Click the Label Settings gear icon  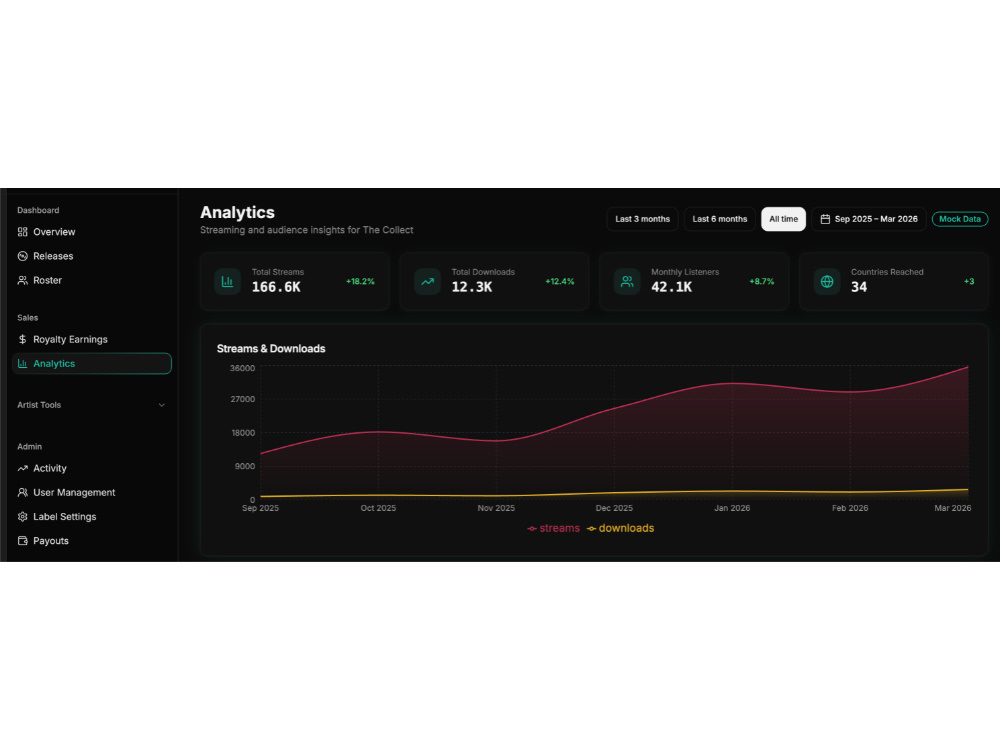[x=23, y=517]
